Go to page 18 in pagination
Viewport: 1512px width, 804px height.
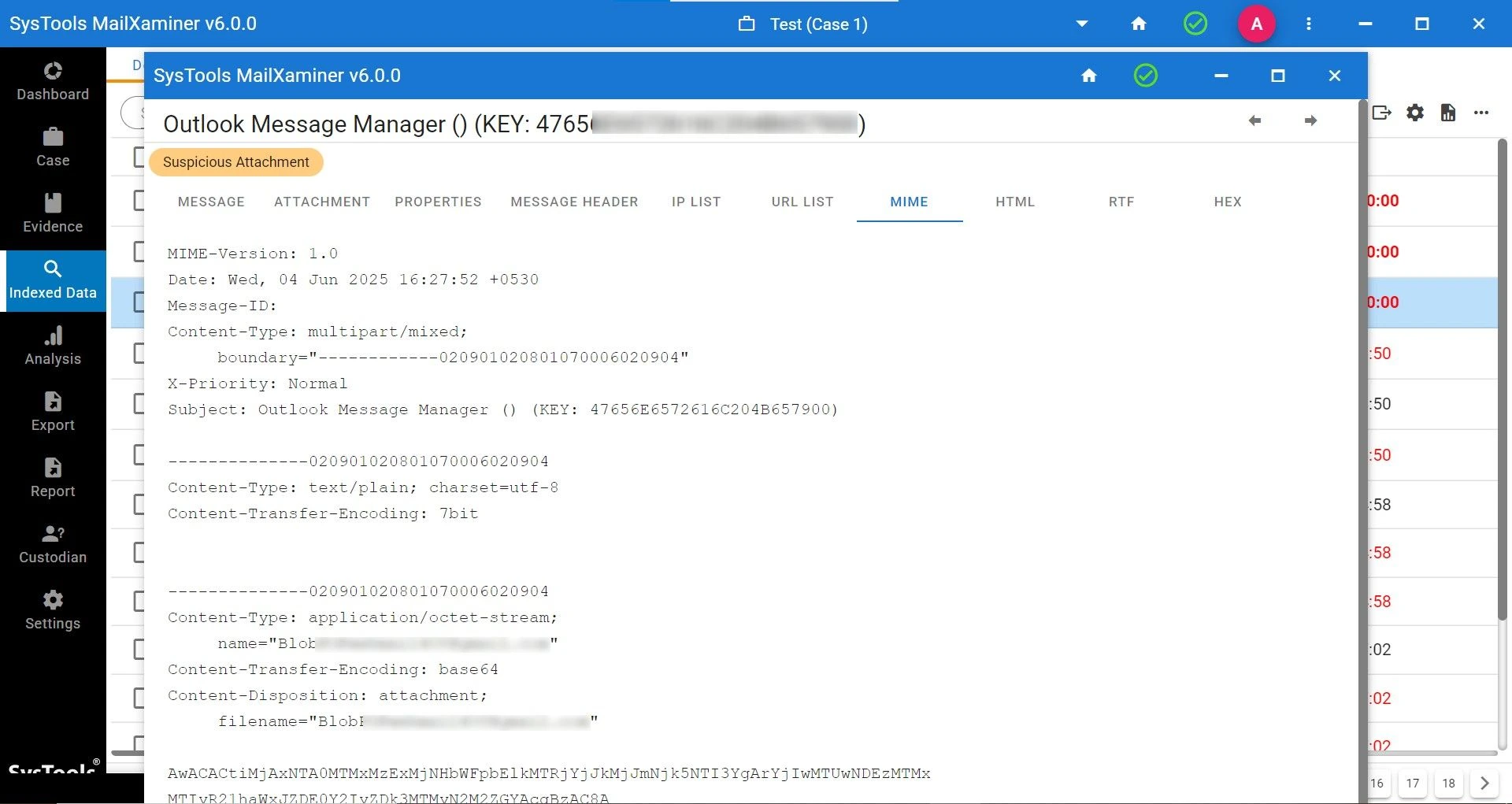(1449, 783)
